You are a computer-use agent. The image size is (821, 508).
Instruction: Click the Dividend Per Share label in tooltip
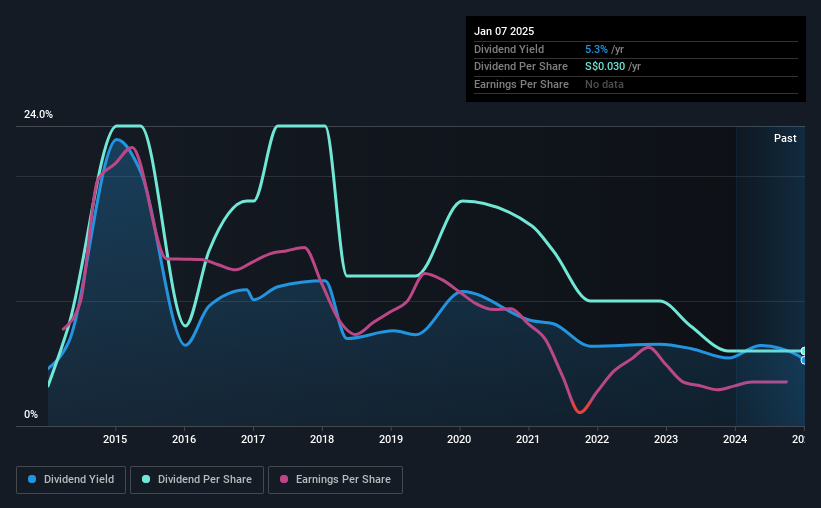(x=520, y=67)
